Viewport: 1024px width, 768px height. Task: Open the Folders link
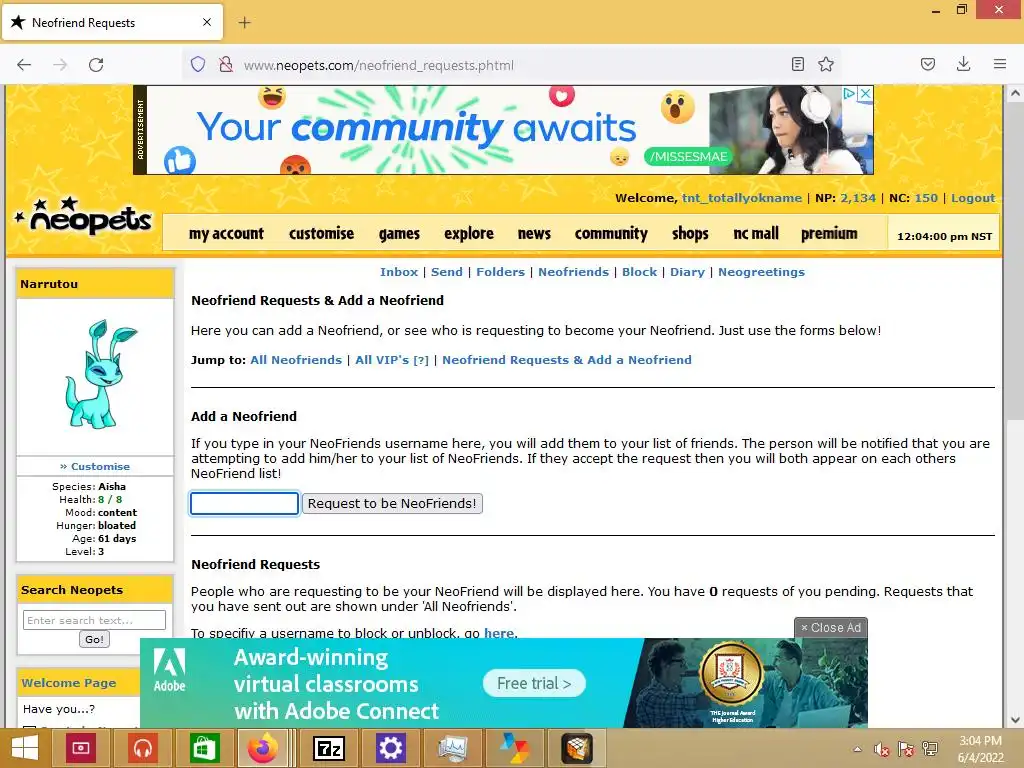(x=500, y=272)
